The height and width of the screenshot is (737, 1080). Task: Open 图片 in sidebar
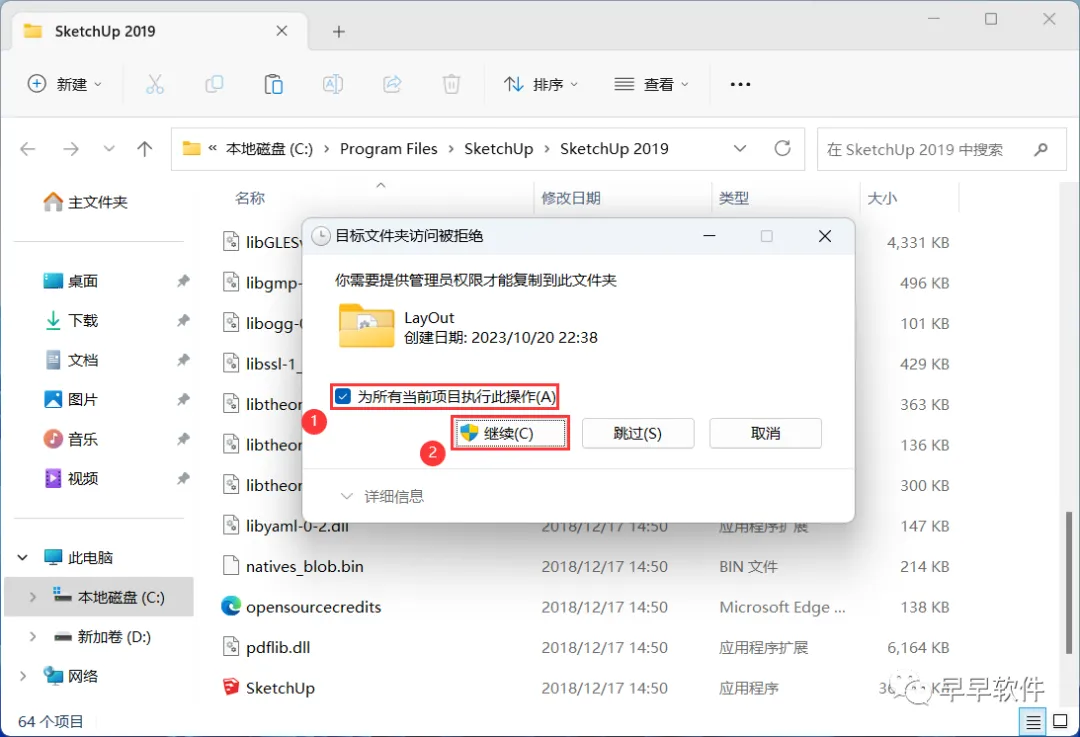coord(71,399)
